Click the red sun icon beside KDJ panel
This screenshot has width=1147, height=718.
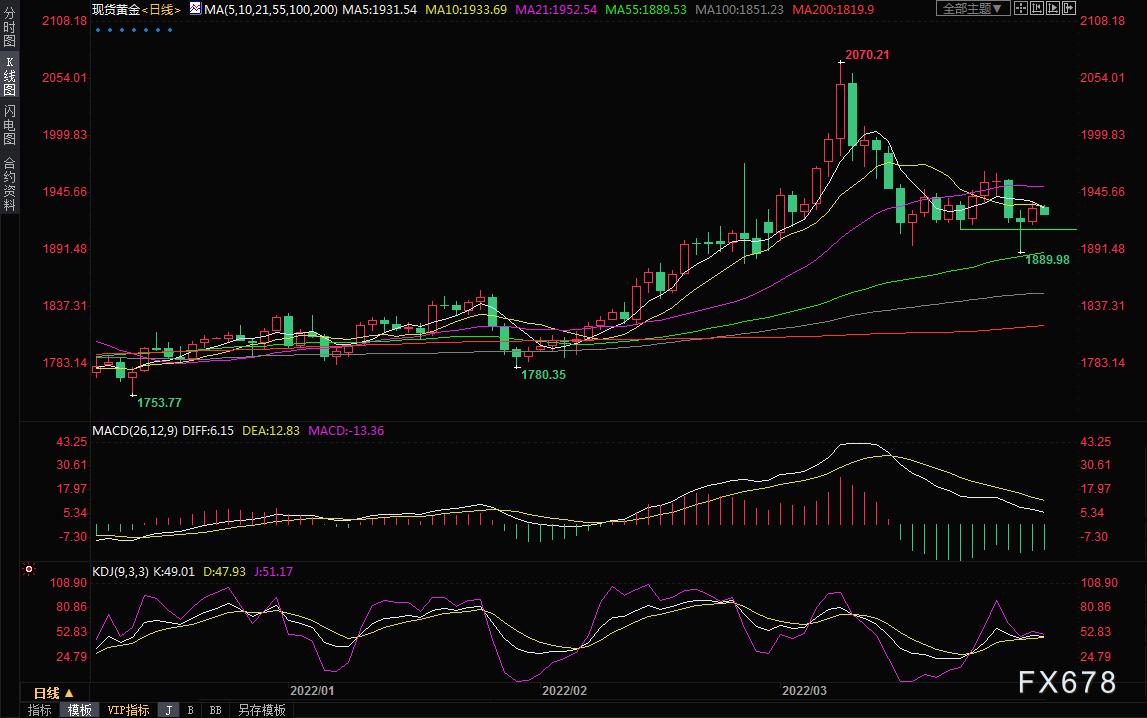click(x=29, y=569)
